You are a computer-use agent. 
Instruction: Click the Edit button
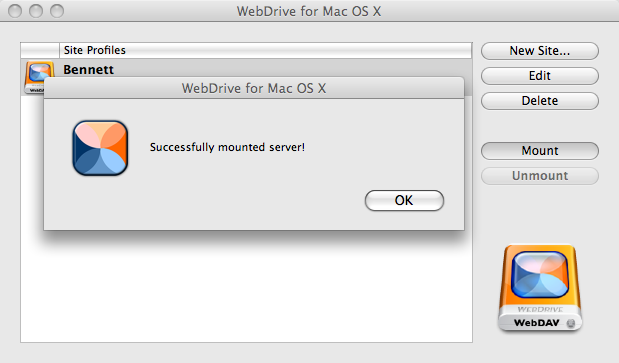(540, 76)
